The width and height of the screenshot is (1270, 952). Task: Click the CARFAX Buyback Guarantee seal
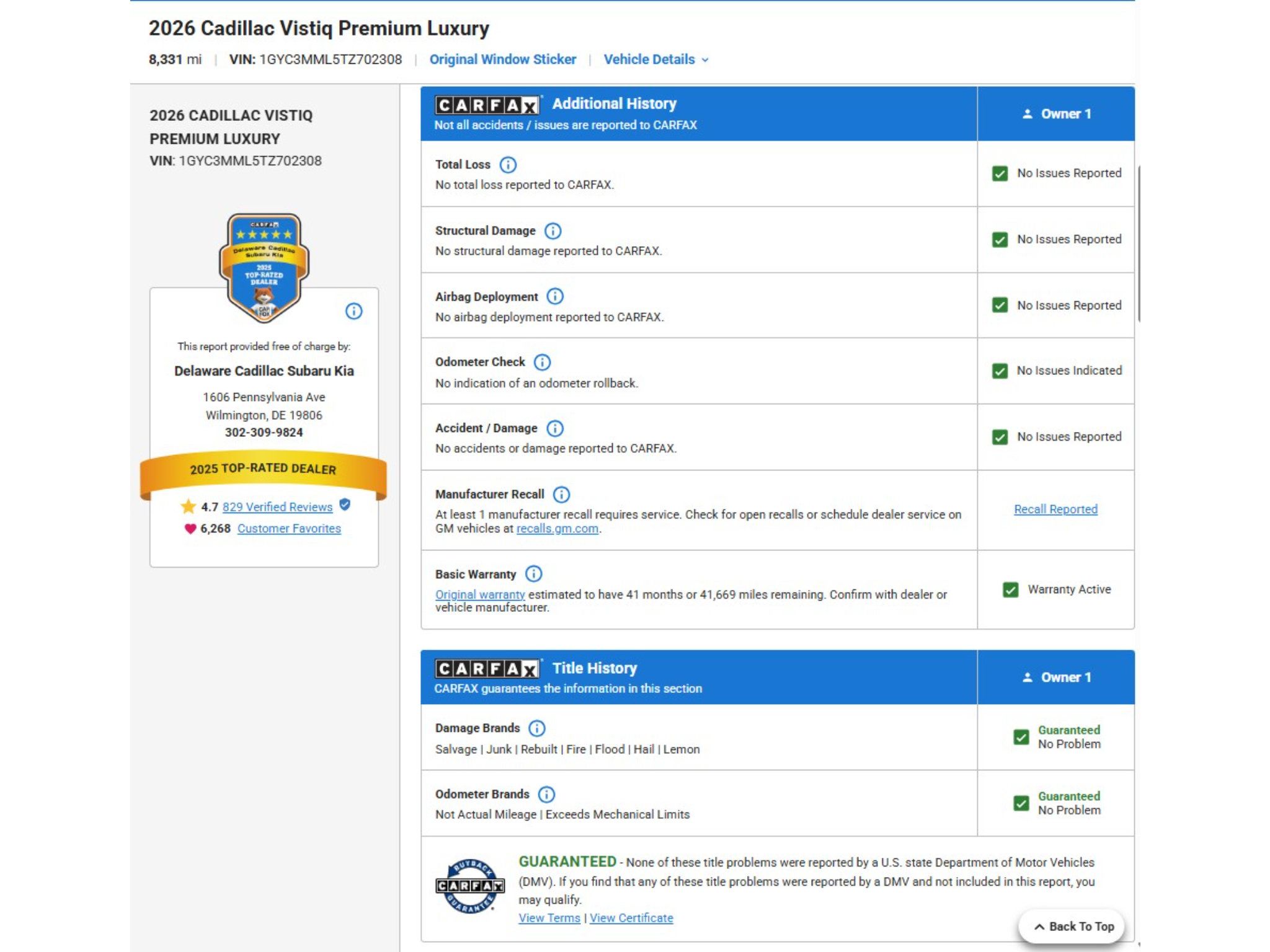point(469,886)
